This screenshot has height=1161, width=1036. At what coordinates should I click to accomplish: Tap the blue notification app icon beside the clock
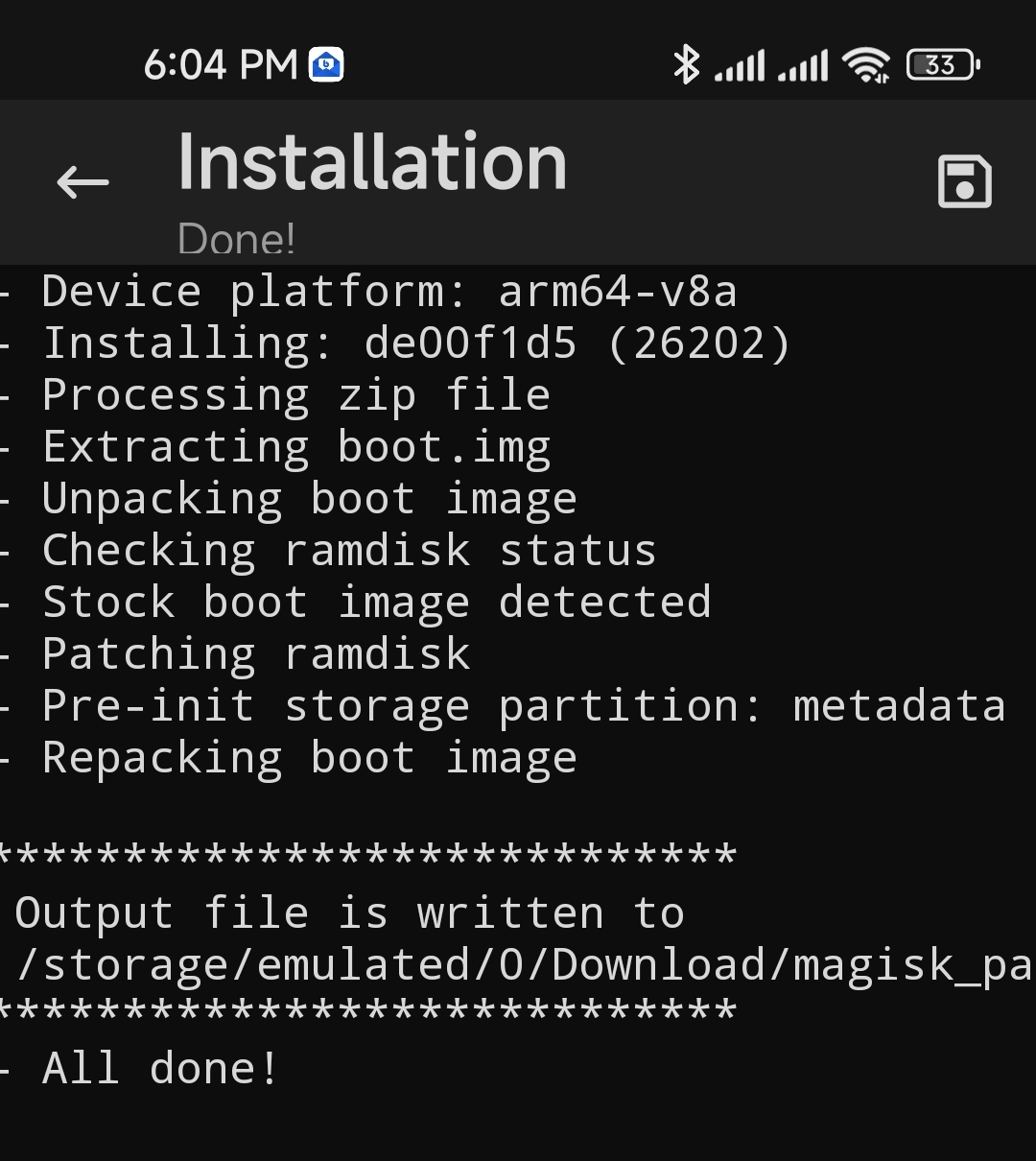click(326, 64)
